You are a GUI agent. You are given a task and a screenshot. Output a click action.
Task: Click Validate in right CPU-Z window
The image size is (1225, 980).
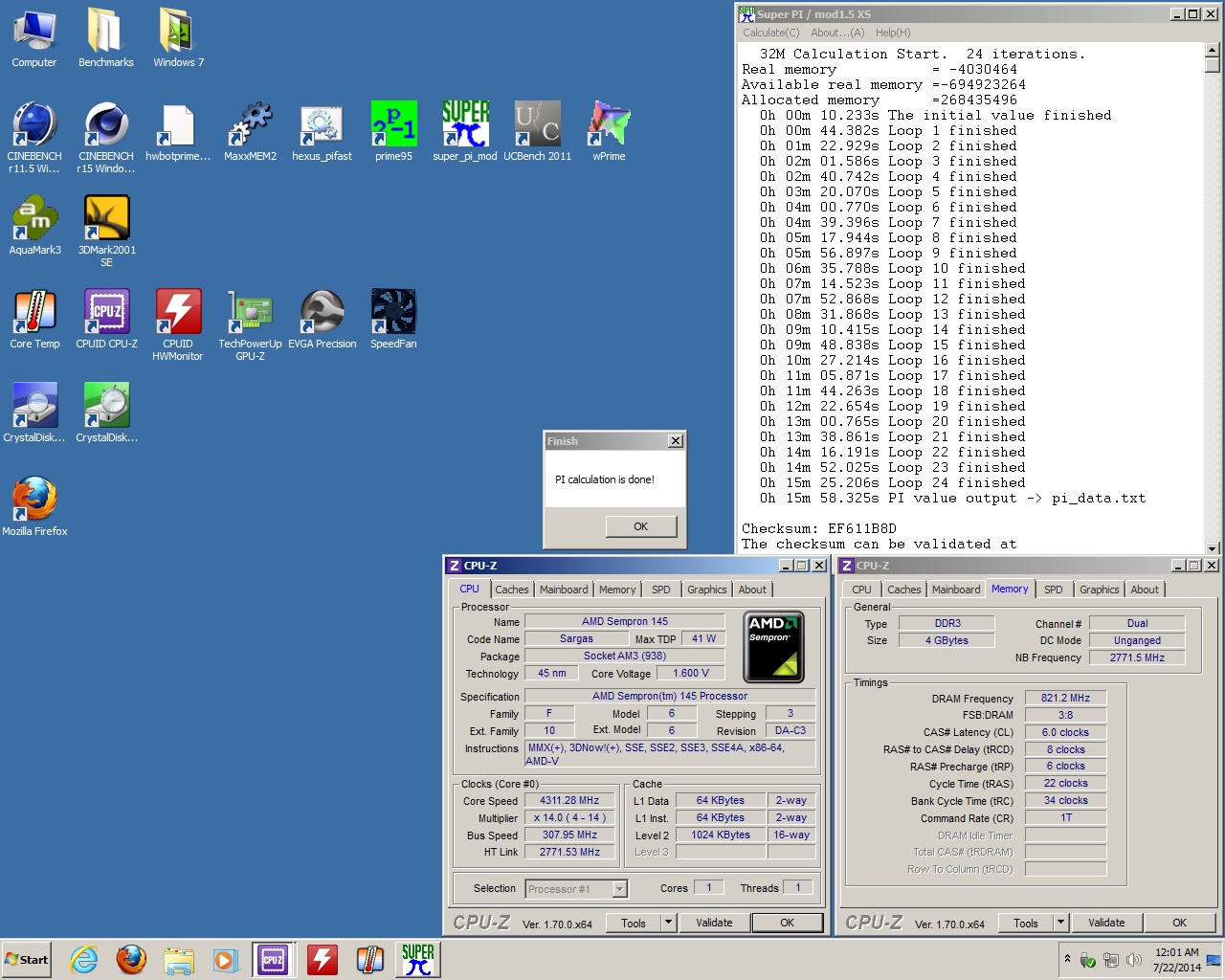point(1106,924)
